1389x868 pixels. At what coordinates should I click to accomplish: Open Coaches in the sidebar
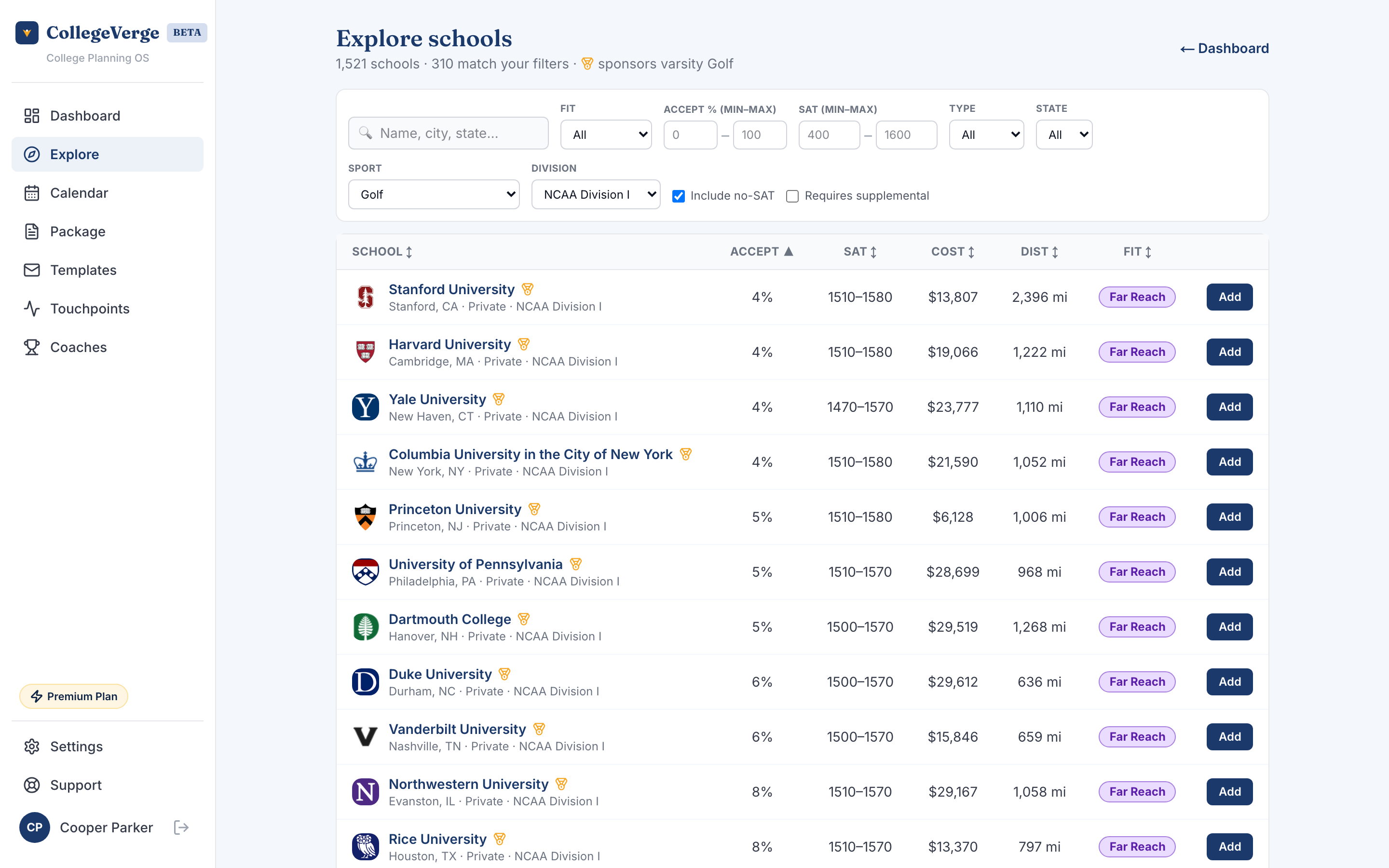(x=108, y=347)
